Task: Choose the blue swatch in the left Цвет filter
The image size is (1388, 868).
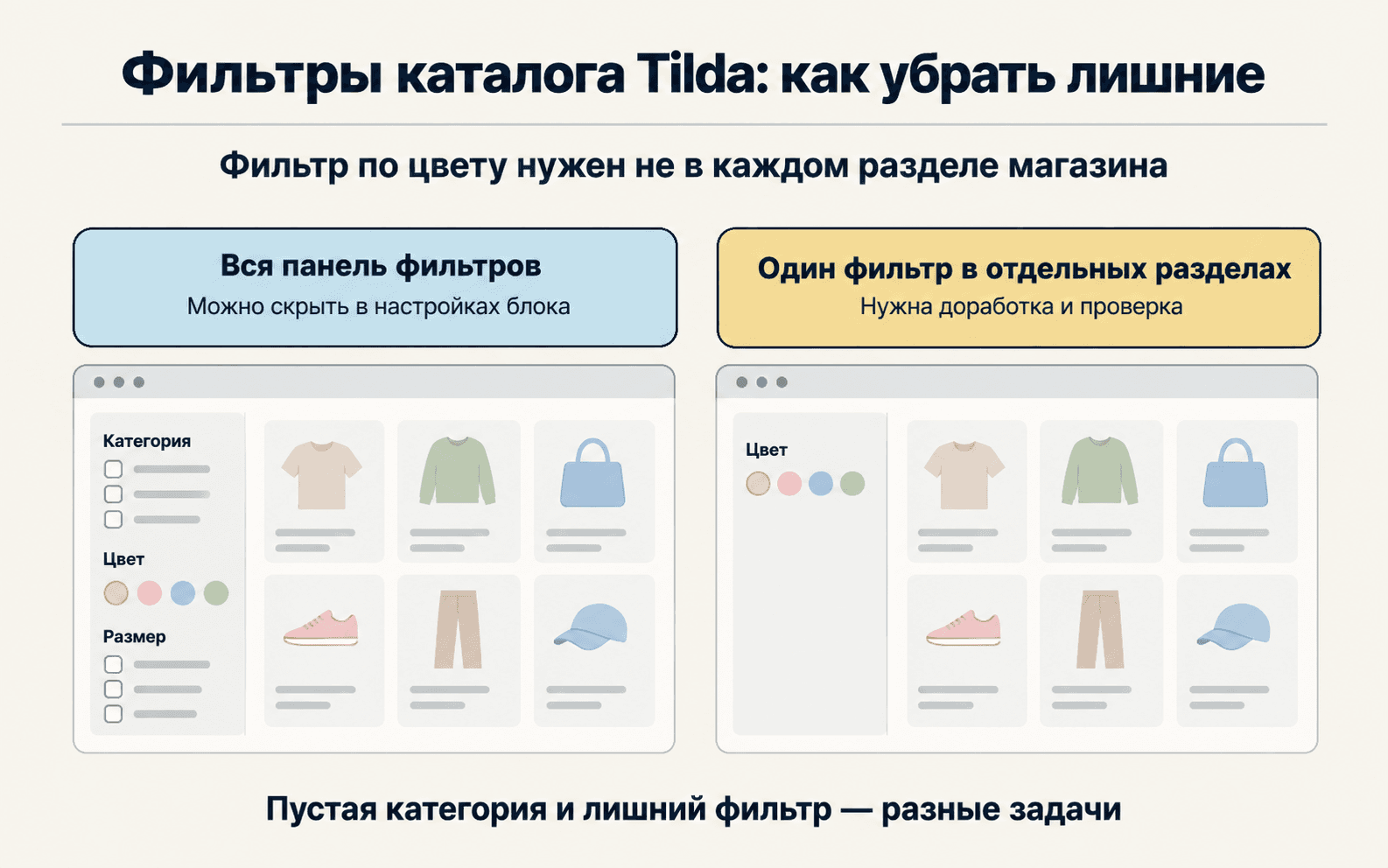Action: [x=183, y=593]
